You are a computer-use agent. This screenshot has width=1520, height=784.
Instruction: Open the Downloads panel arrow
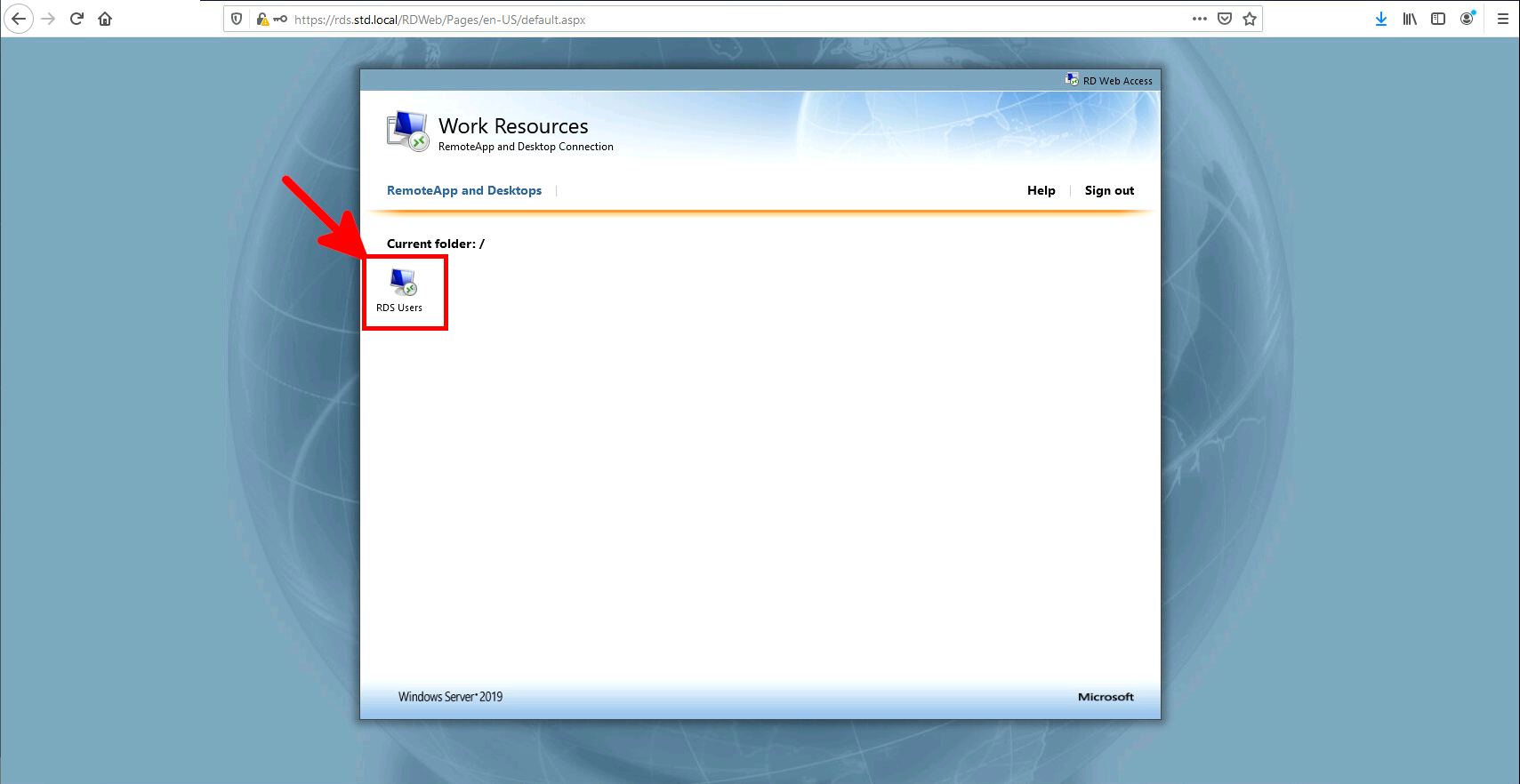pyautogui.click(x=1380, y=19)
